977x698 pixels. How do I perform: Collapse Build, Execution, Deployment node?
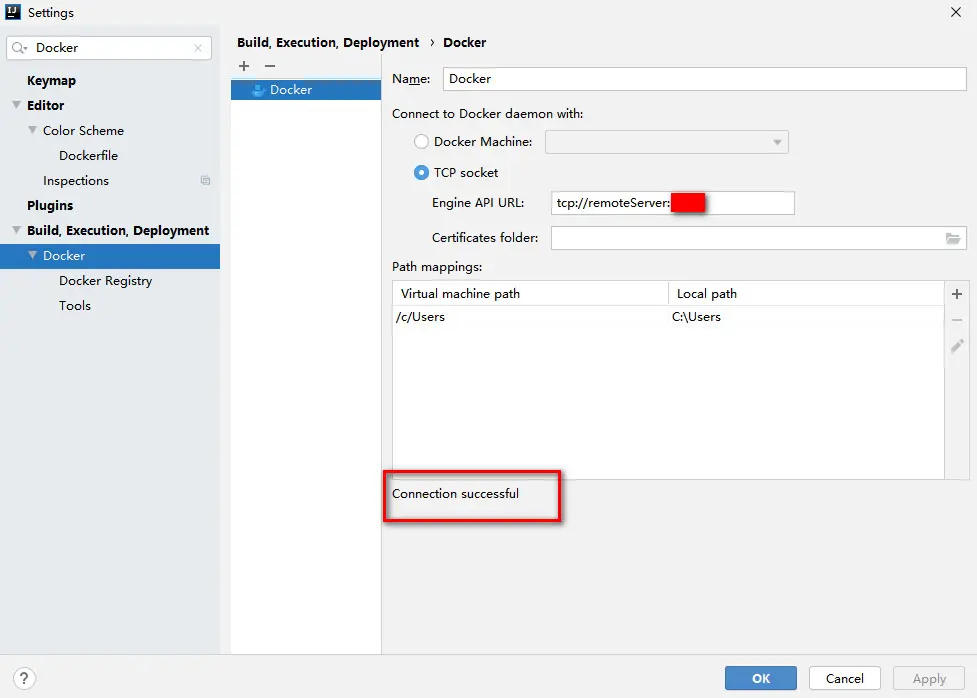pos(17,230)
